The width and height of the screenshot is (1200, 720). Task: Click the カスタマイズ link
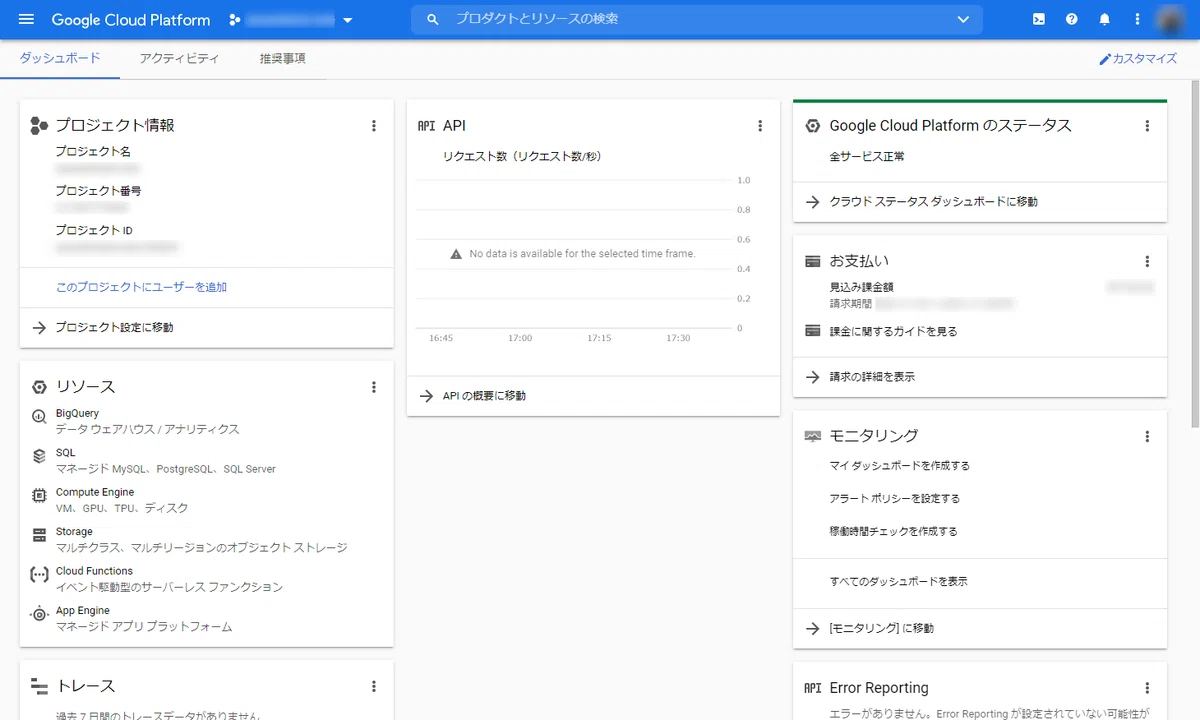pos(1138,59)
